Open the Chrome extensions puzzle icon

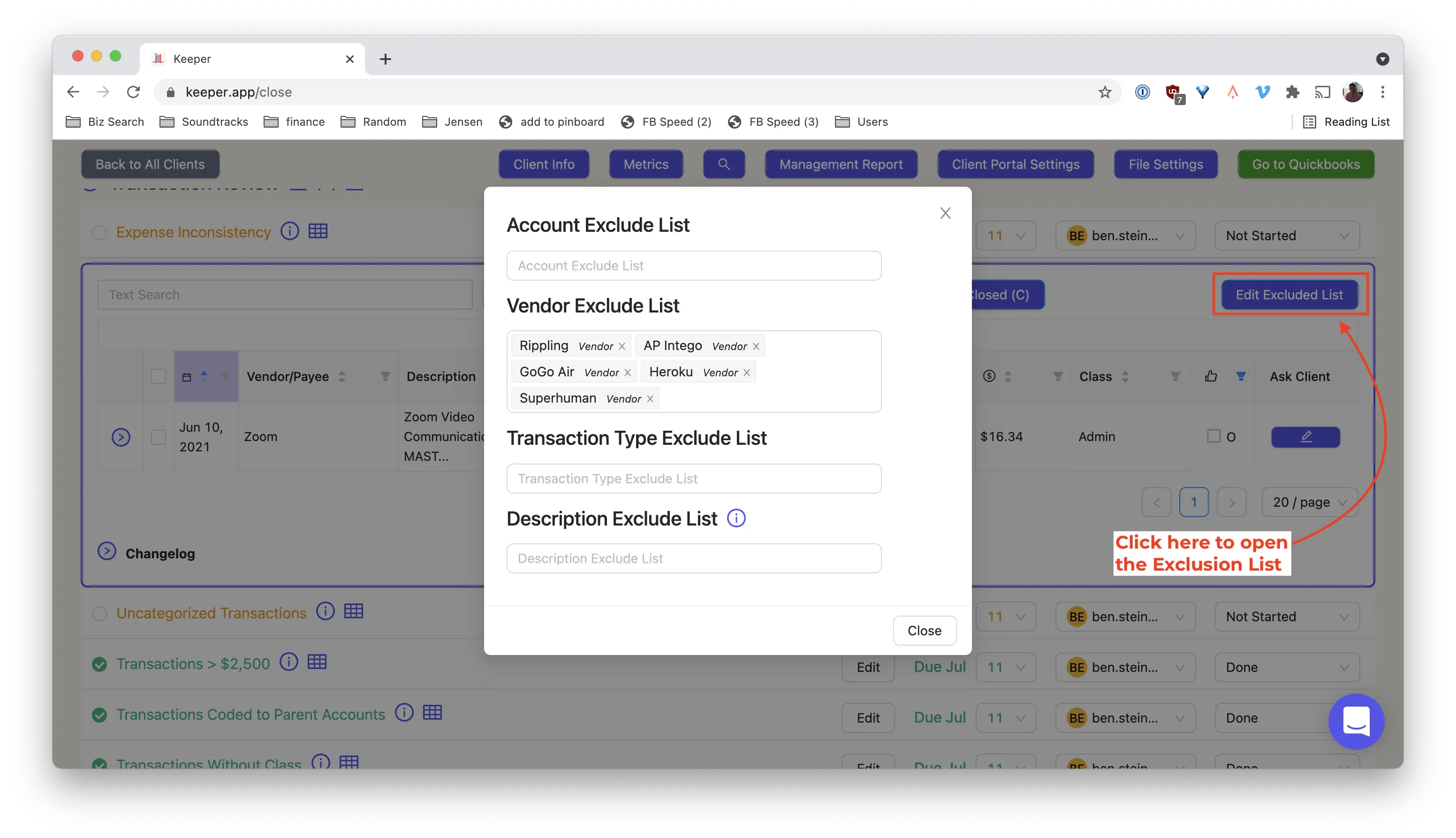coord(1292,92)
